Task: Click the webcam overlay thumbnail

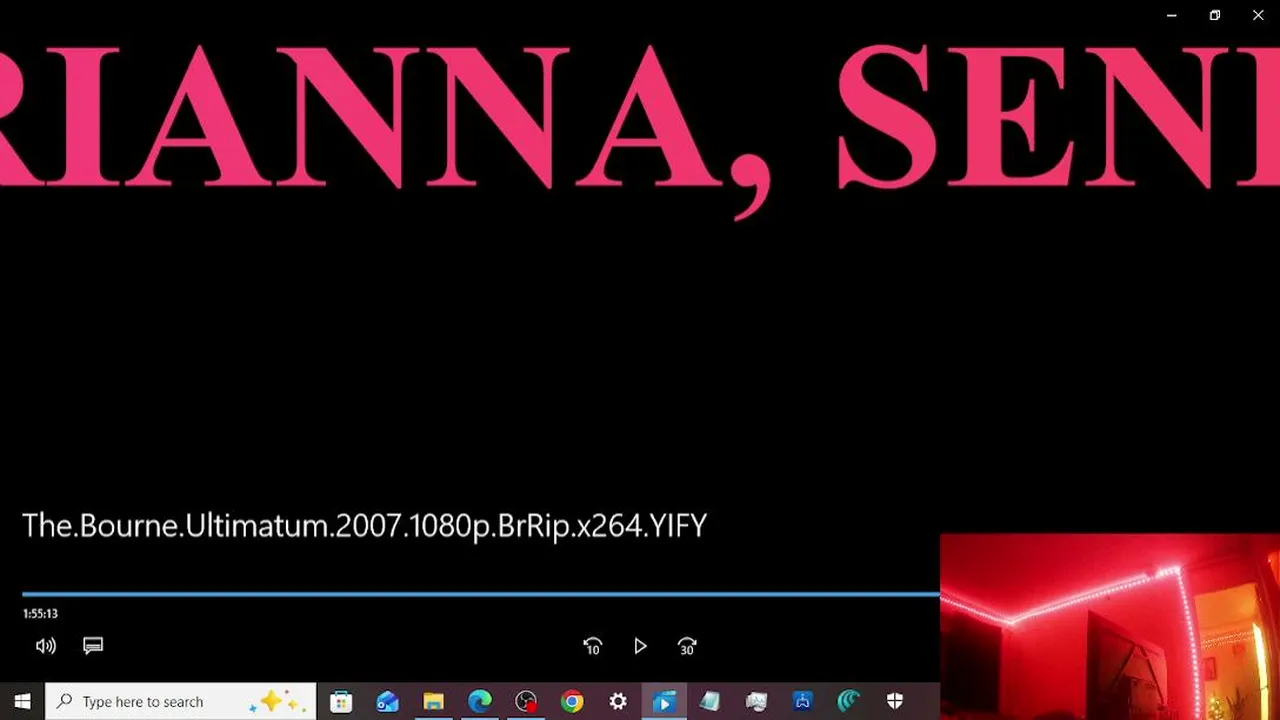Action: (1110, 627)
